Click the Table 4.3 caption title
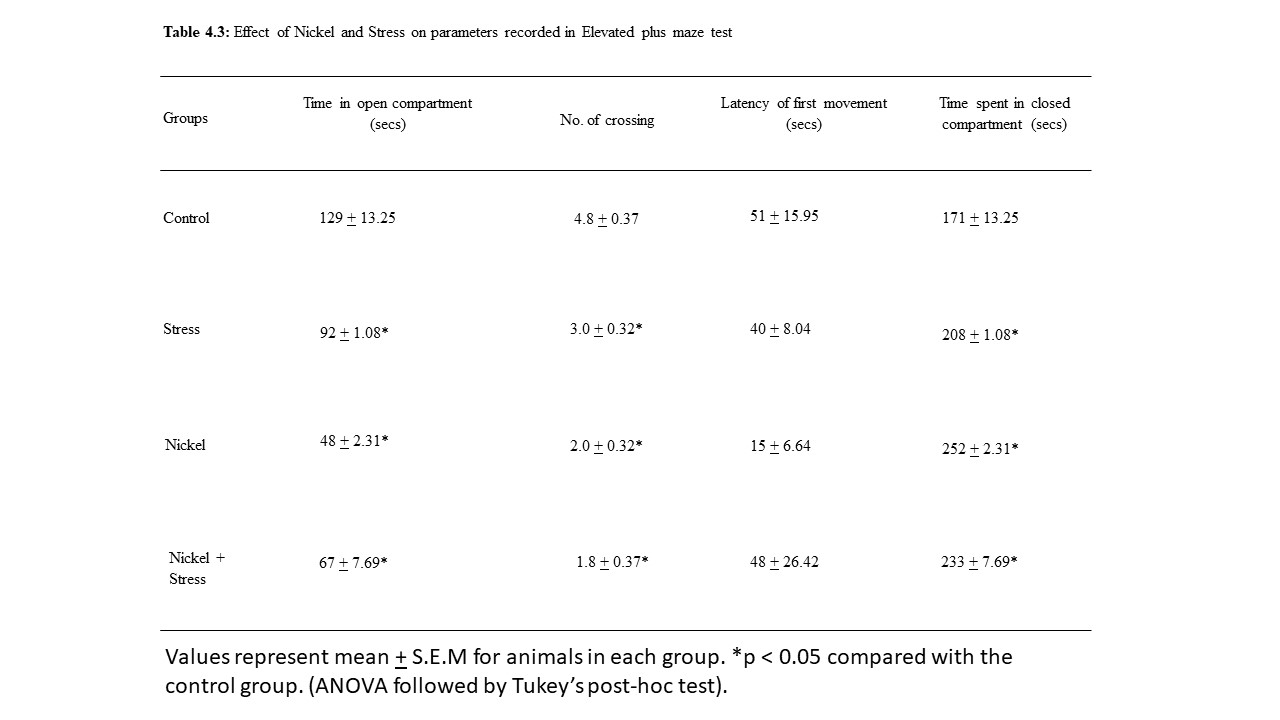The width and height of the screenshot is (1280, 720). [447, 32]
